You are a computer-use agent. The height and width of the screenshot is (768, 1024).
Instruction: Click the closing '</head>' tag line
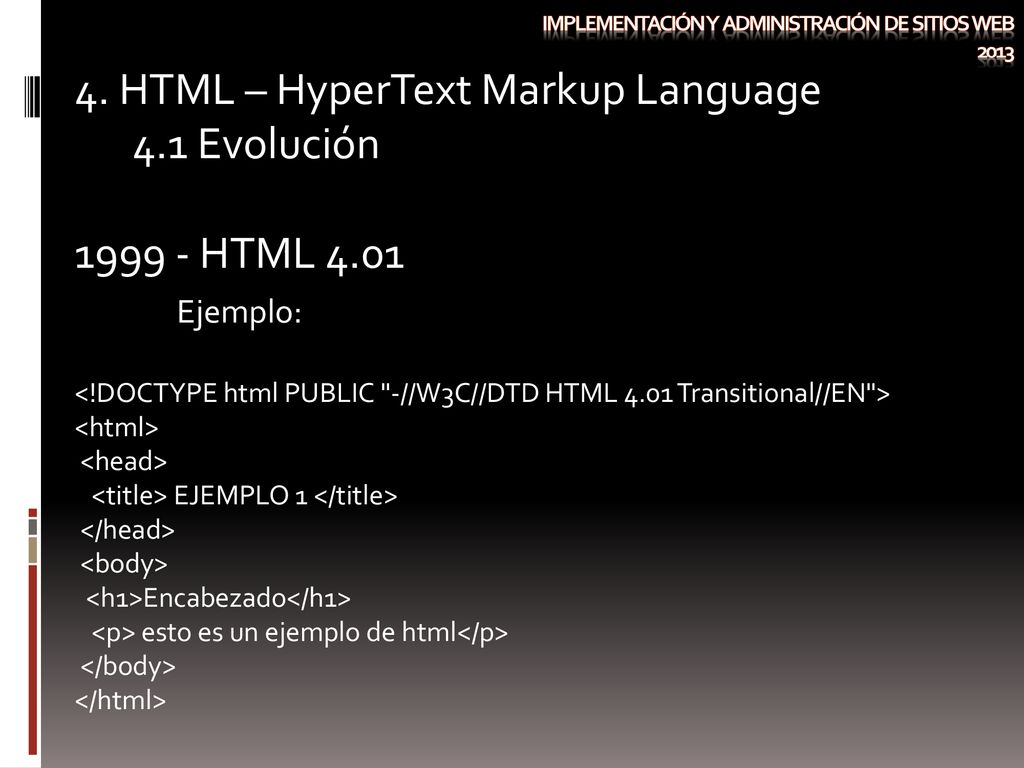click(128, 530)
